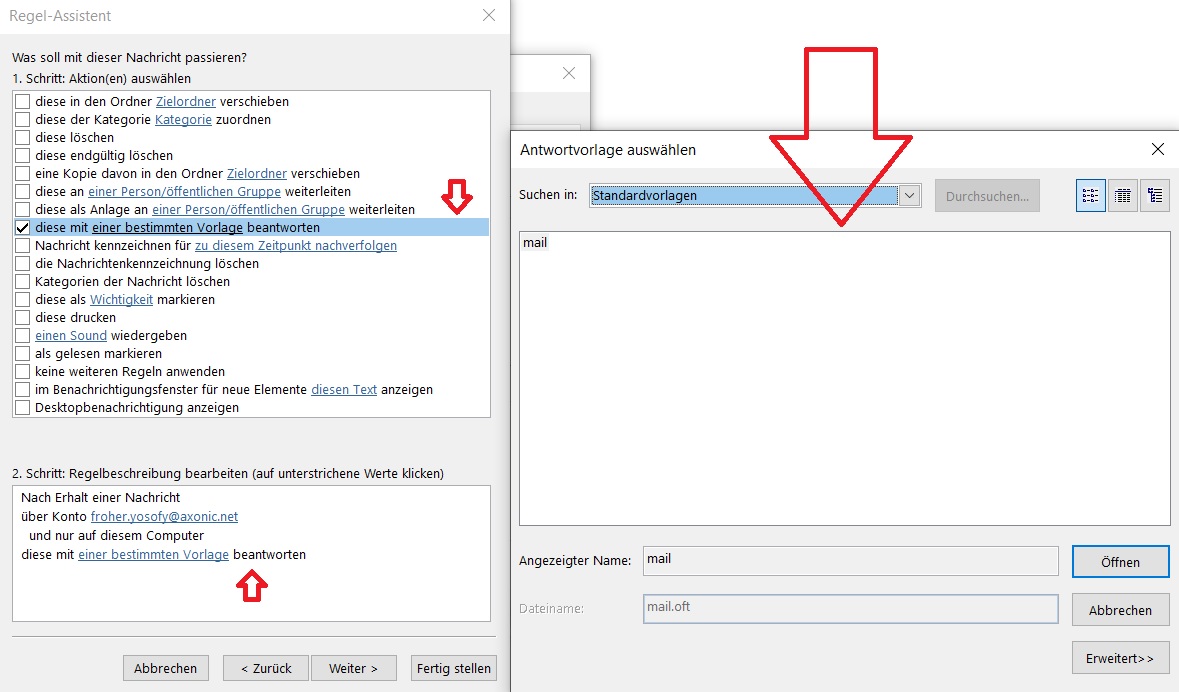Enable the 'als gelesen markieren' checkbox
Viewport: 1179px width, 692px height.
[23, 354]
